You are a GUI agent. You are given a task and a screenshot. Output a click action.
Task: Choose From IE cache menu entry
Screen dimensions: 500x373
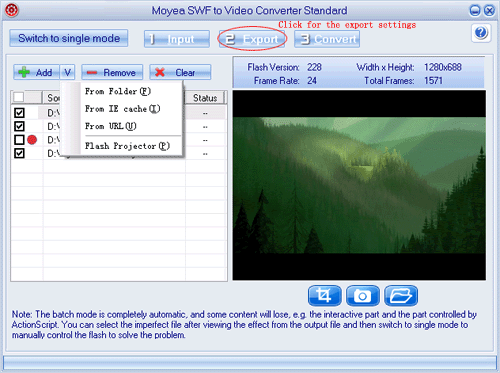click(122, 109)
